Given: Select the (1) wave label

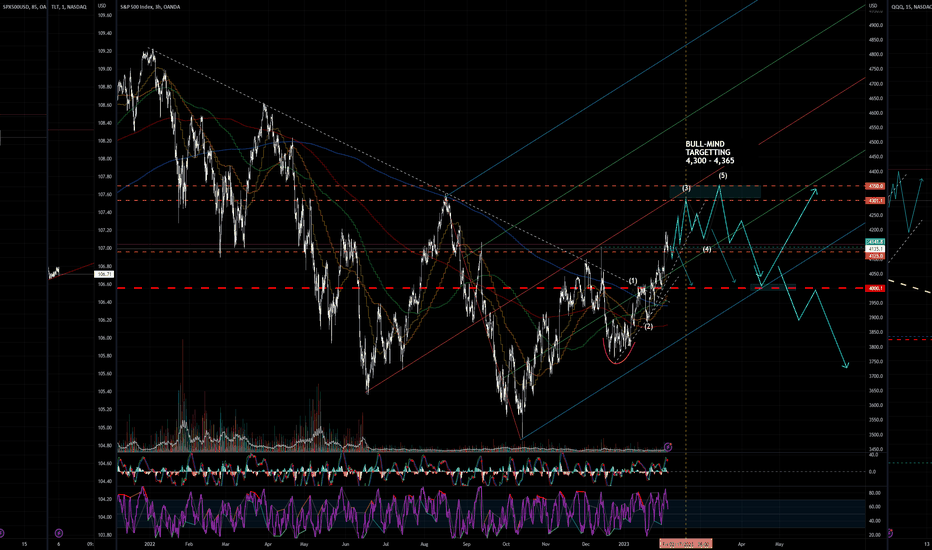Looking at the screenshot, I should 633,281.
